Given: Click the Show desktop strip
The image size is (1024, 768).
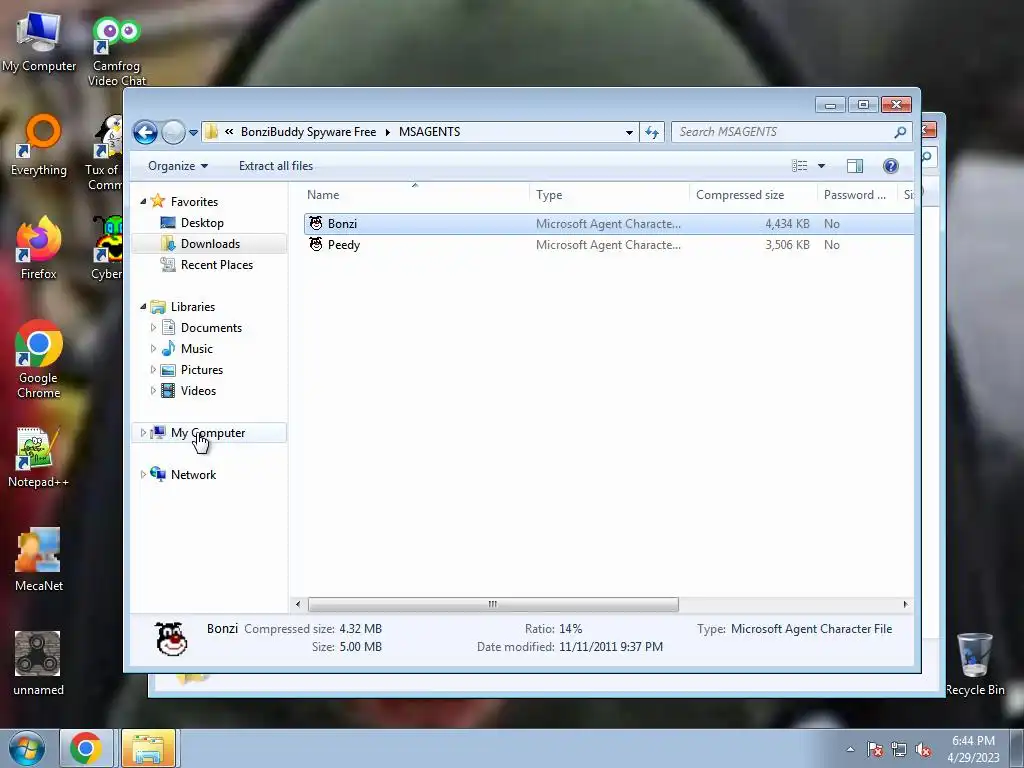Looking at the screenshot, I should 1017,748.
